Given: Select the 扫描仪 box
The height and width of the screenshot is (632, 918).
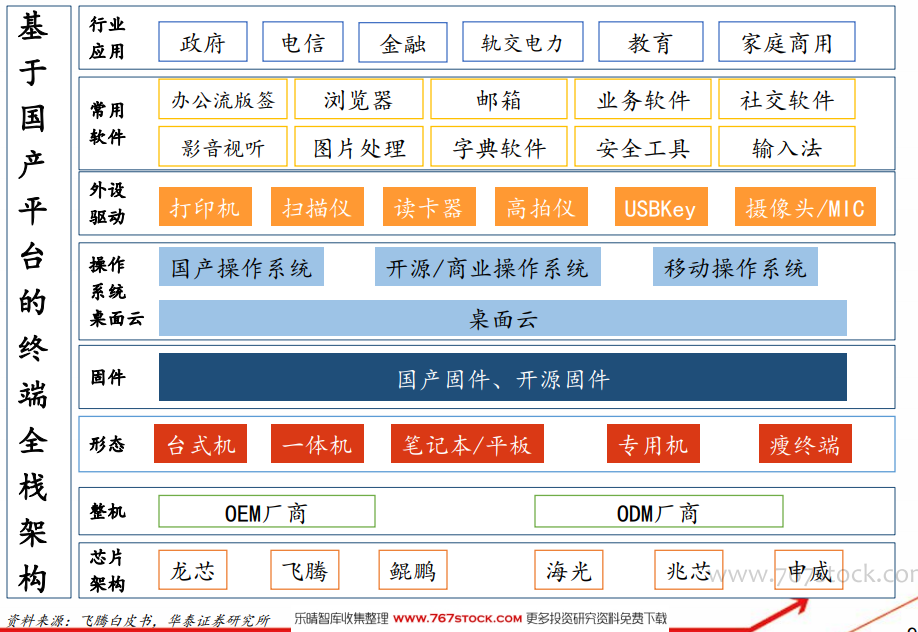Looking at the screenshot, I should coord(317,207).
